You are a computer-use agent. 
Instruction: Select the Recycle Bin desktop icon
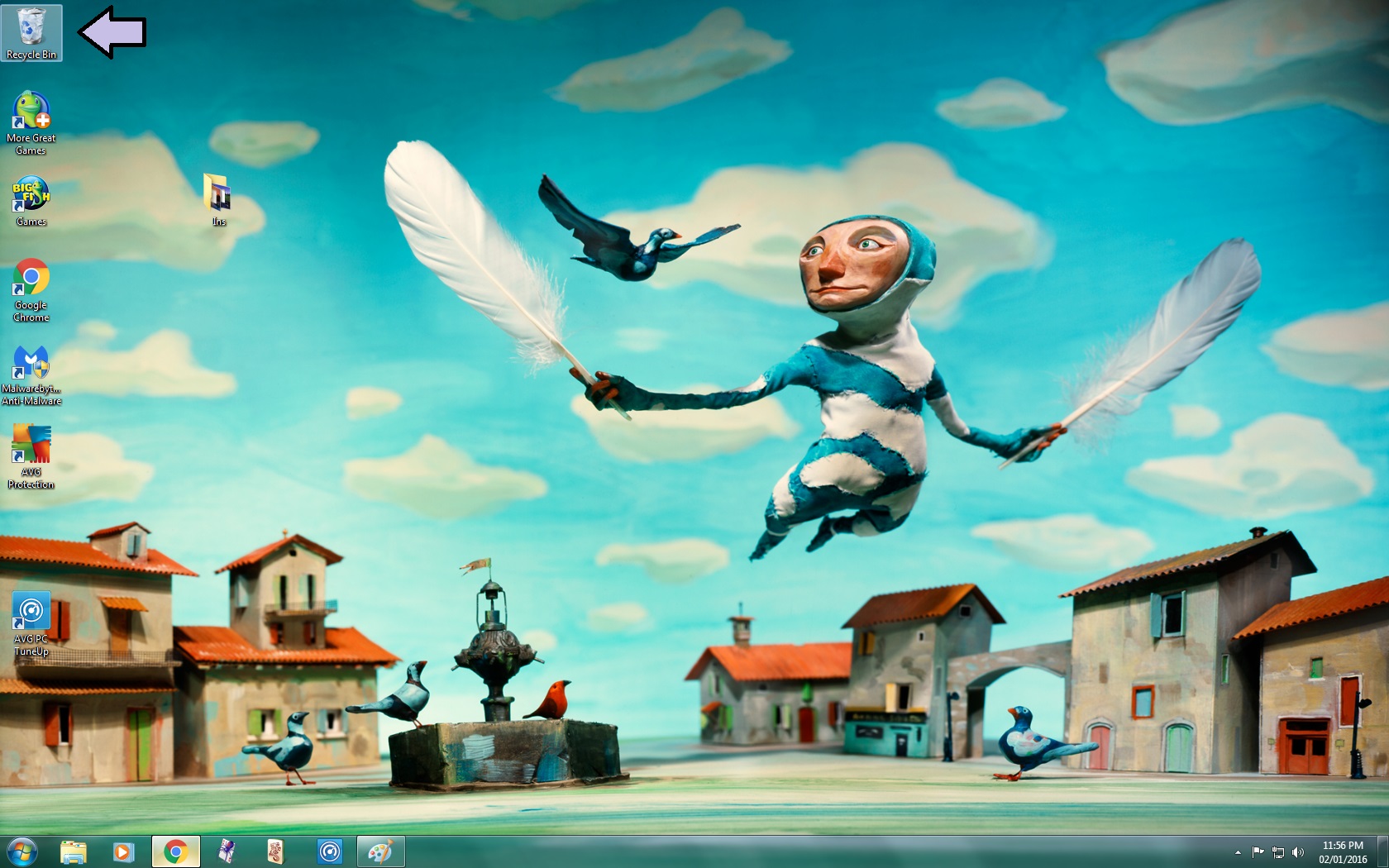[x=31, y=33]
